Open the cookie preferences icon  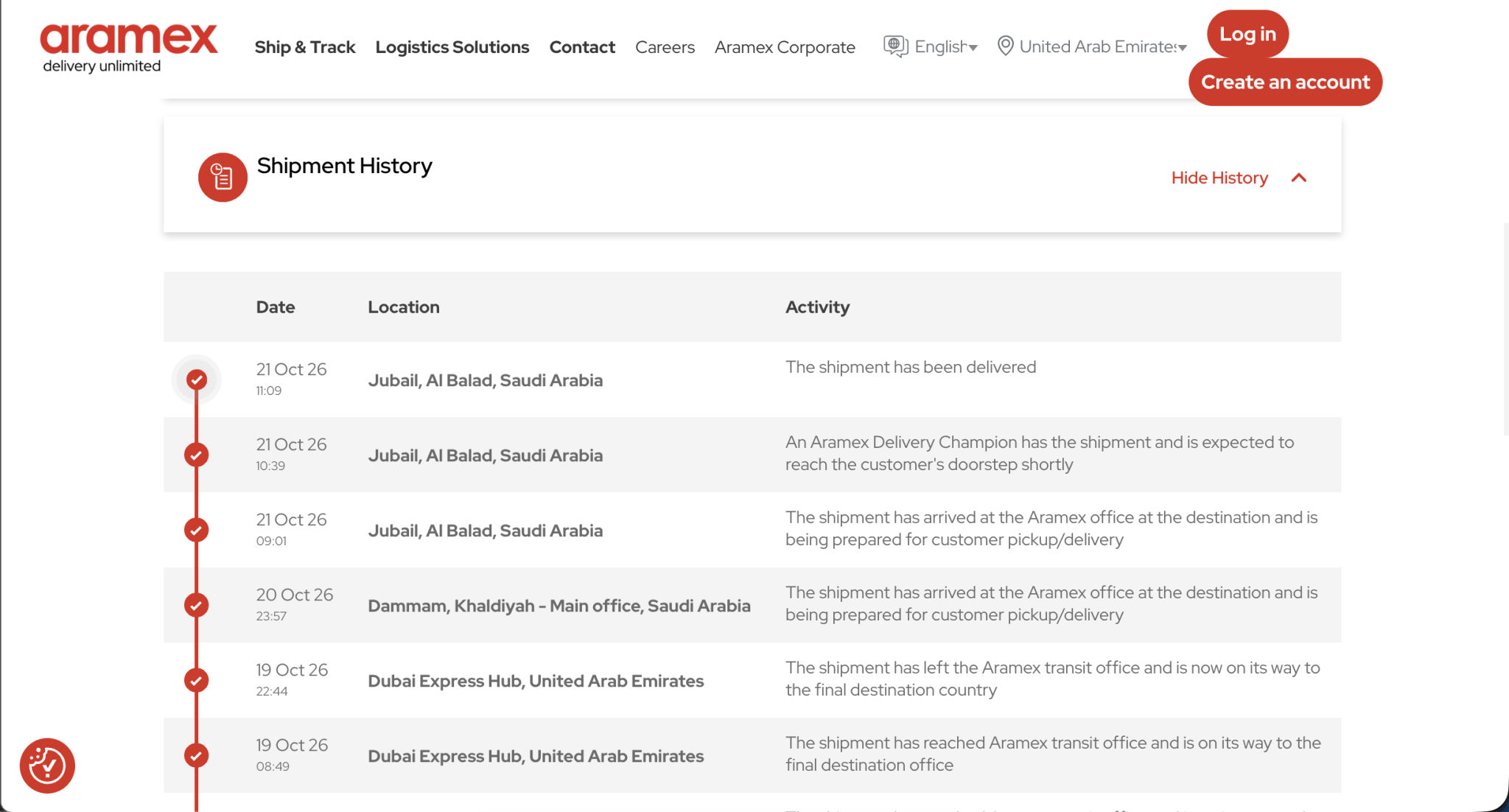click(x=47, y=766)
